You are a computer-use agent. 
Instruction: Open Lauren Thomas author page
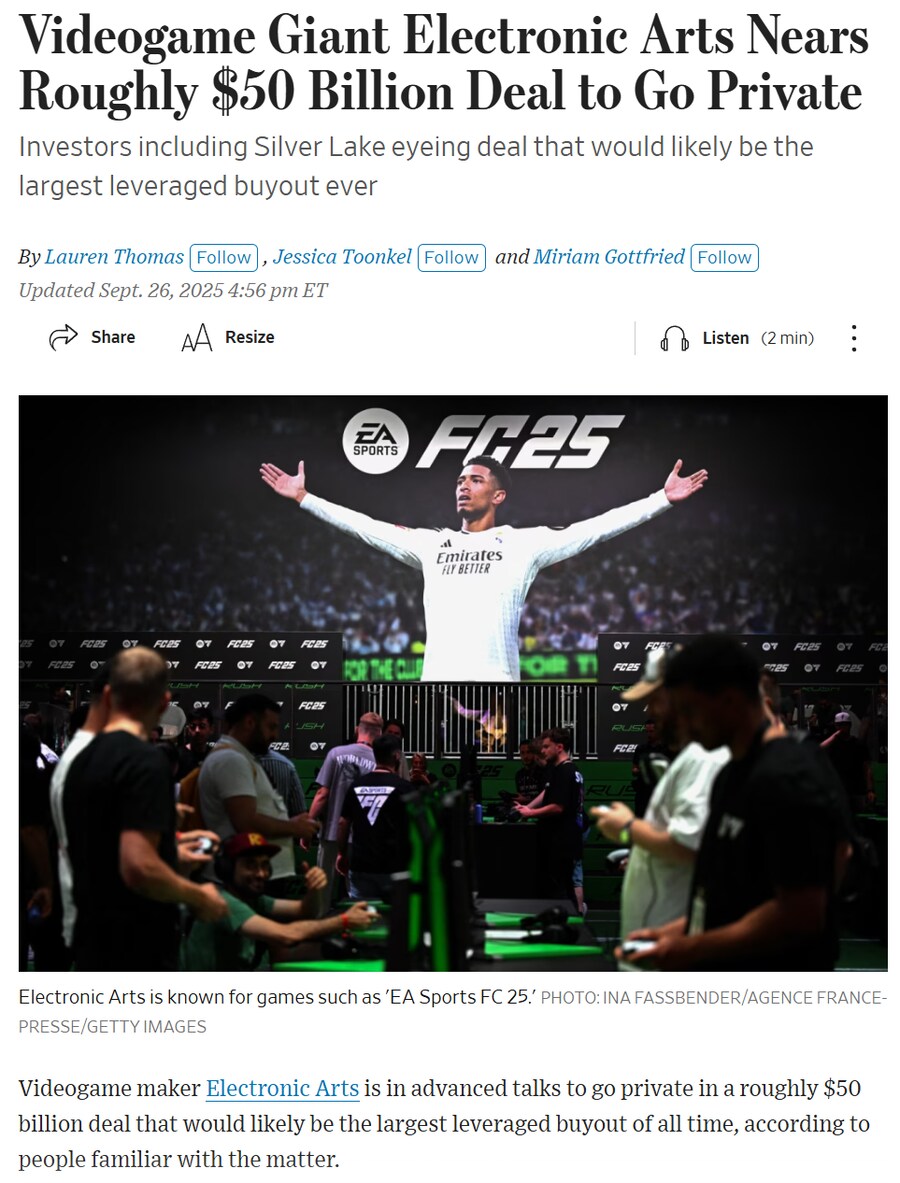coord(114,257)
